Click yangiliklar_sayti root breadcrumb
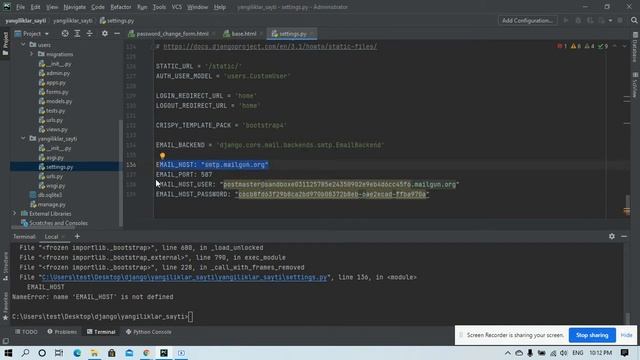Image resolution: width=640 pixels, height=360 pixels. tap(26, 20)
